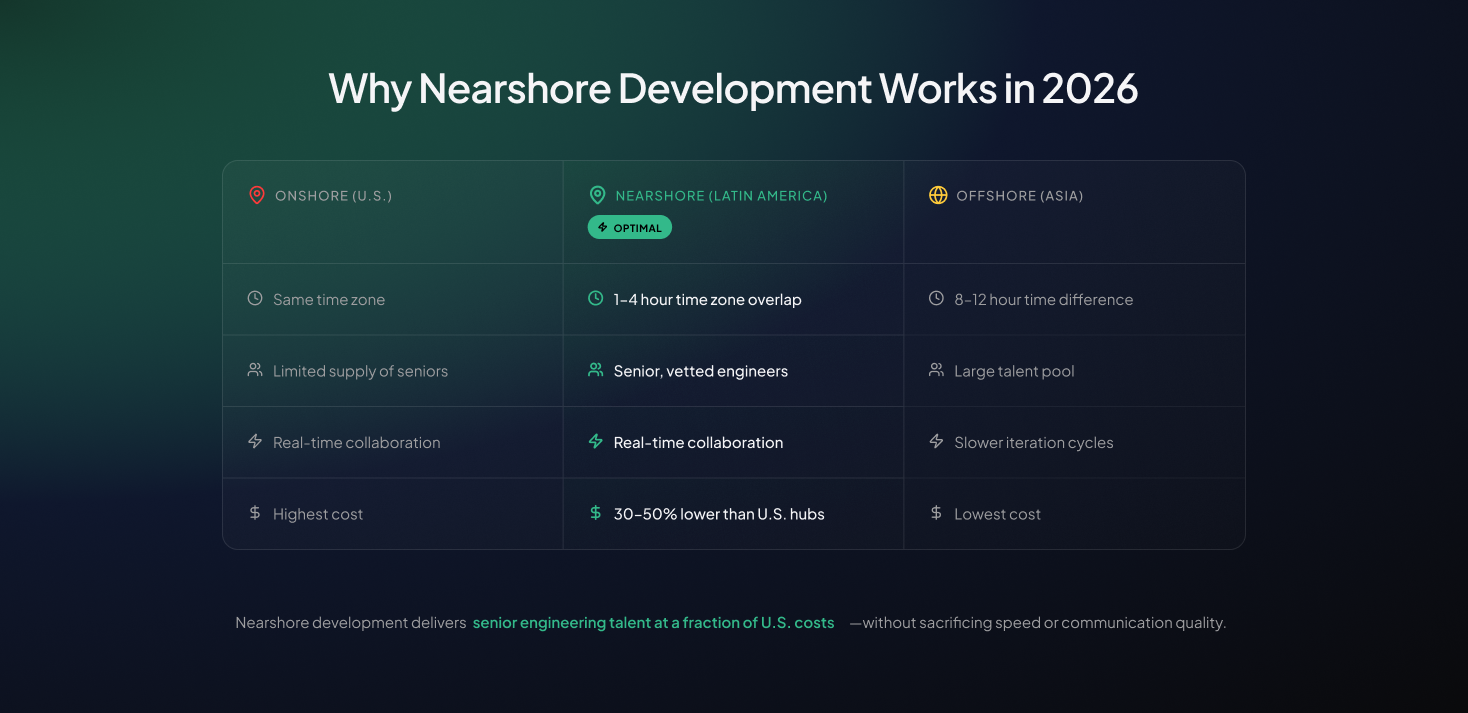Screen dimensions: 1468x713
Task: Click the lightning icon next to Real-time collaboration
Action: pos(596,440)
